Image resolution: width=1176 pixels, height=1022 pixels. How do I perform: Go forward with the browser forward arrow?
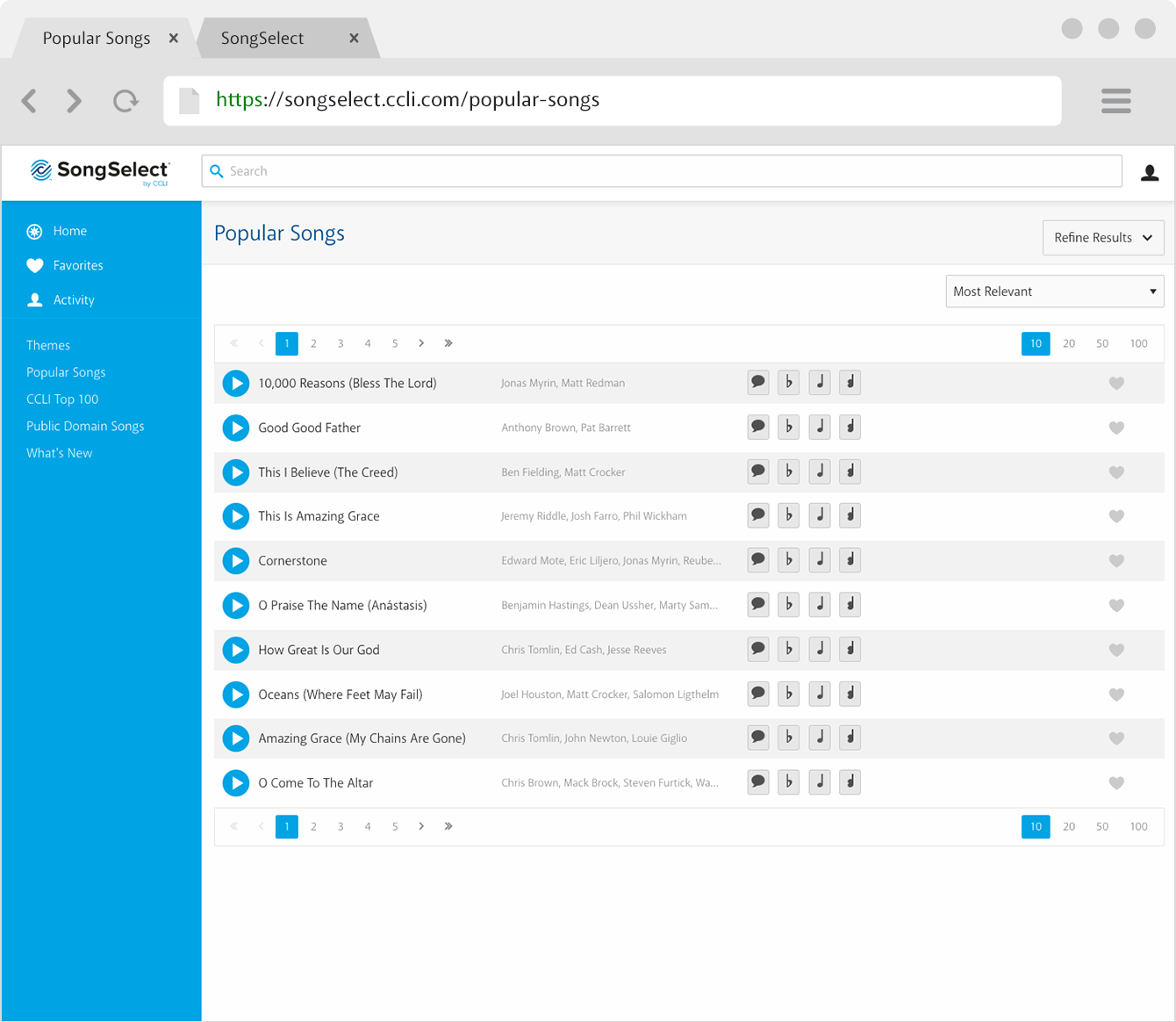coord(75,101)
